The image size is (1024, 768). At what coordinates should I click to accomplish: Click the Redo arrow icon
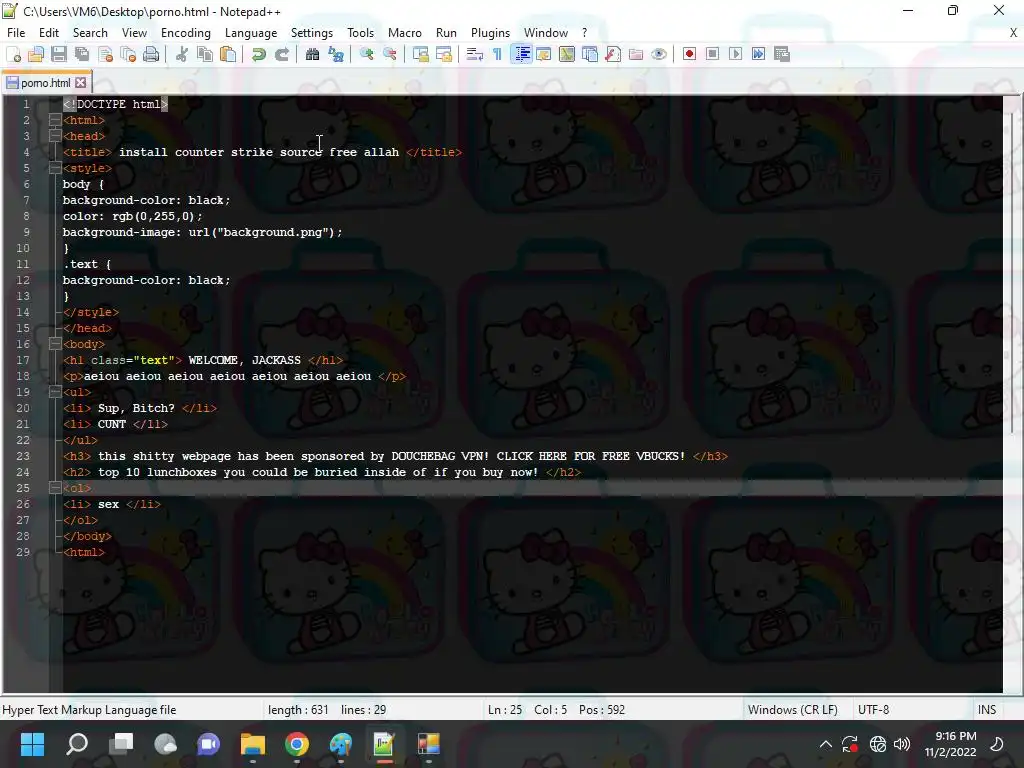click(281, 54)
